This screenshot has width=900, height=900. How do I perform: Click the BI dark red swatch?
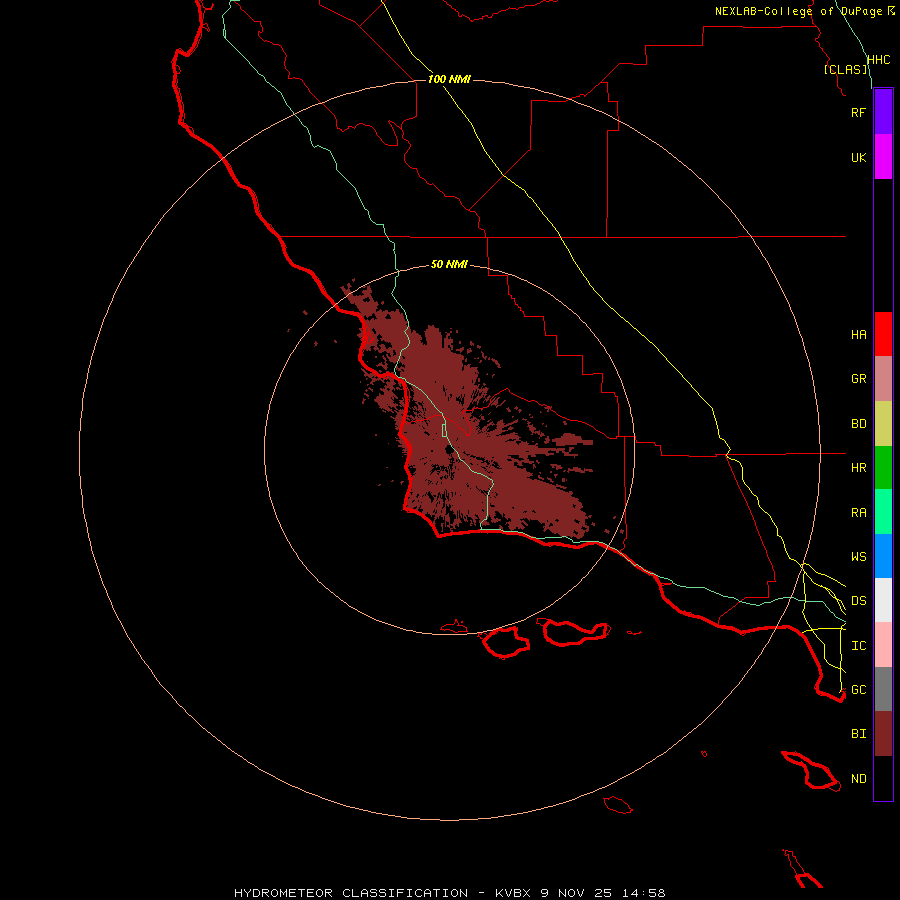click(x=883, y=734)
